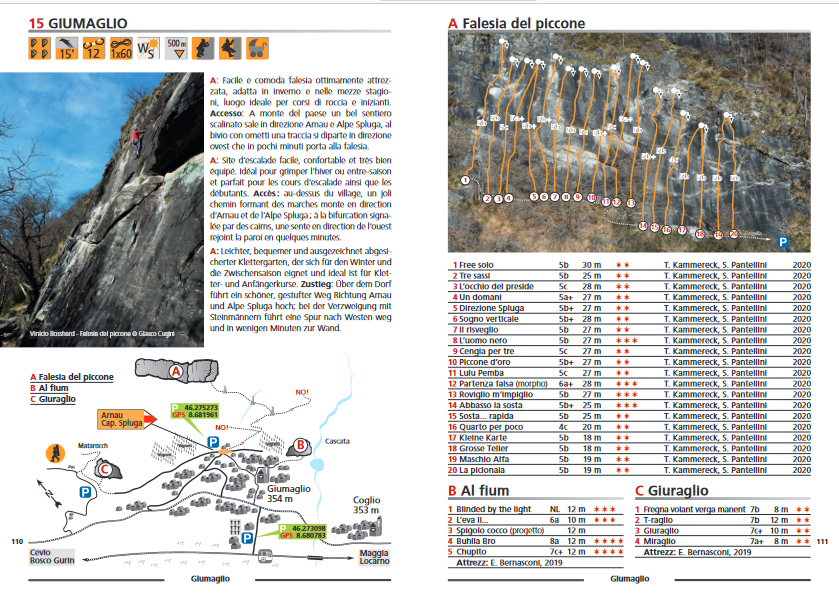The image size is (839, 595).
Task: Click the orange hiker icon on the map
Action: pos(55,453)
